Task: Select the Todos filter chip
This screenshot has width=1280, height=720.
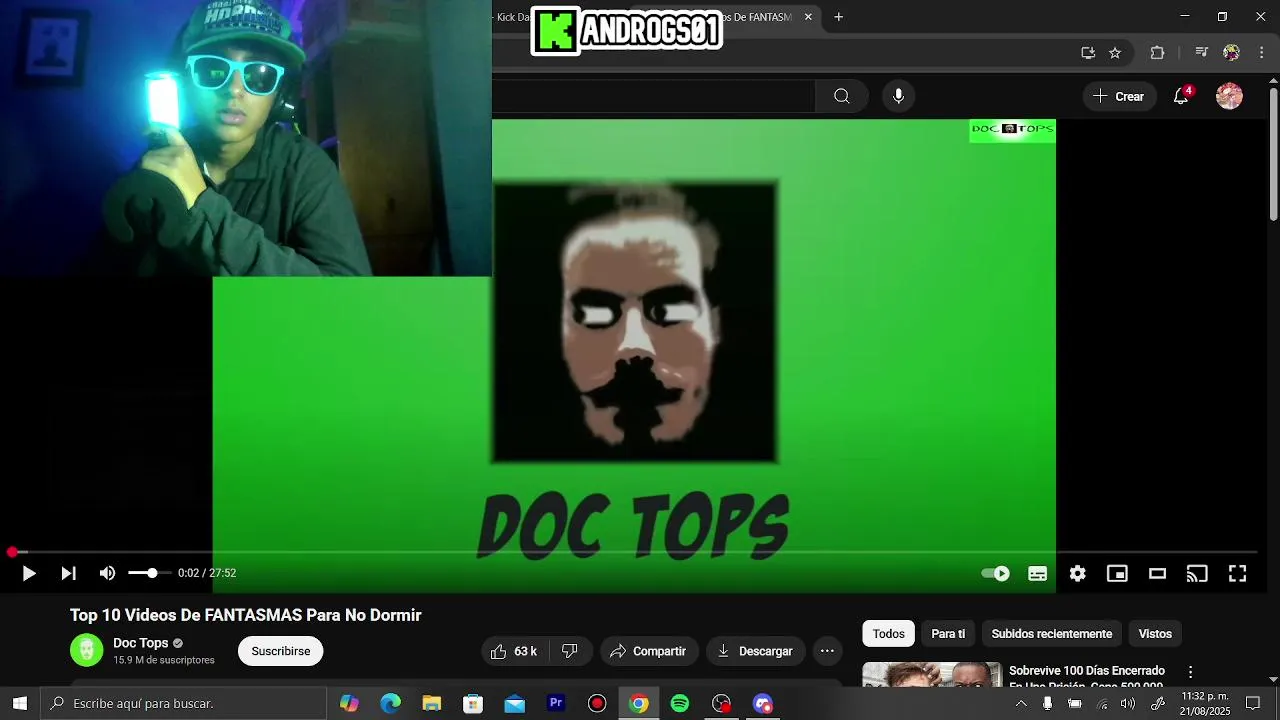Action: point(888,634)
